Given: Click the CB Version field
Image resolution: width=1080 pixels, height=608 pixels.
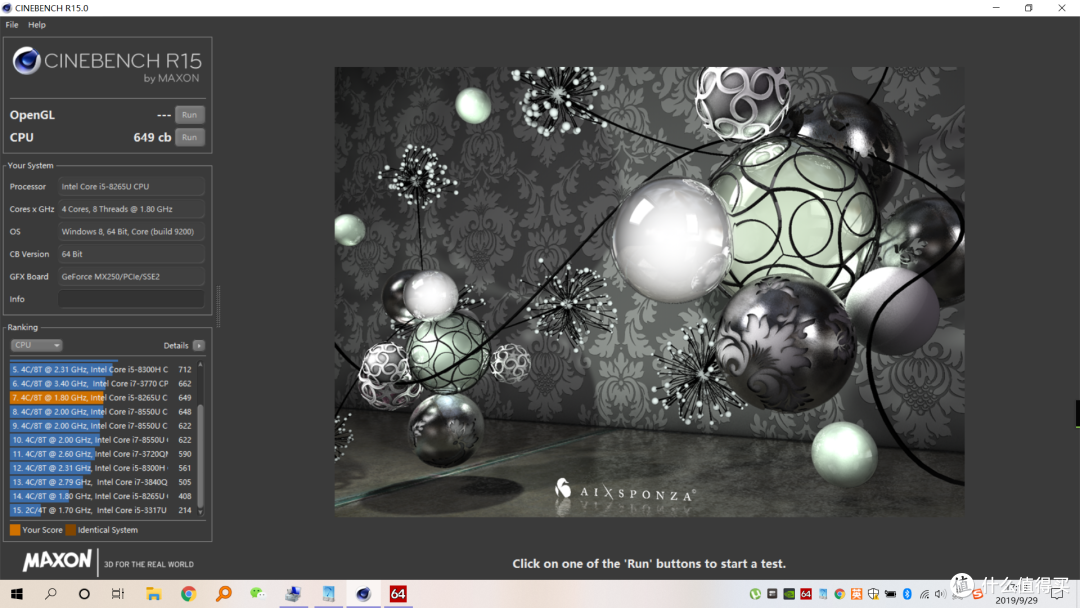Looking at the screenshot, I should coord(131,254).
